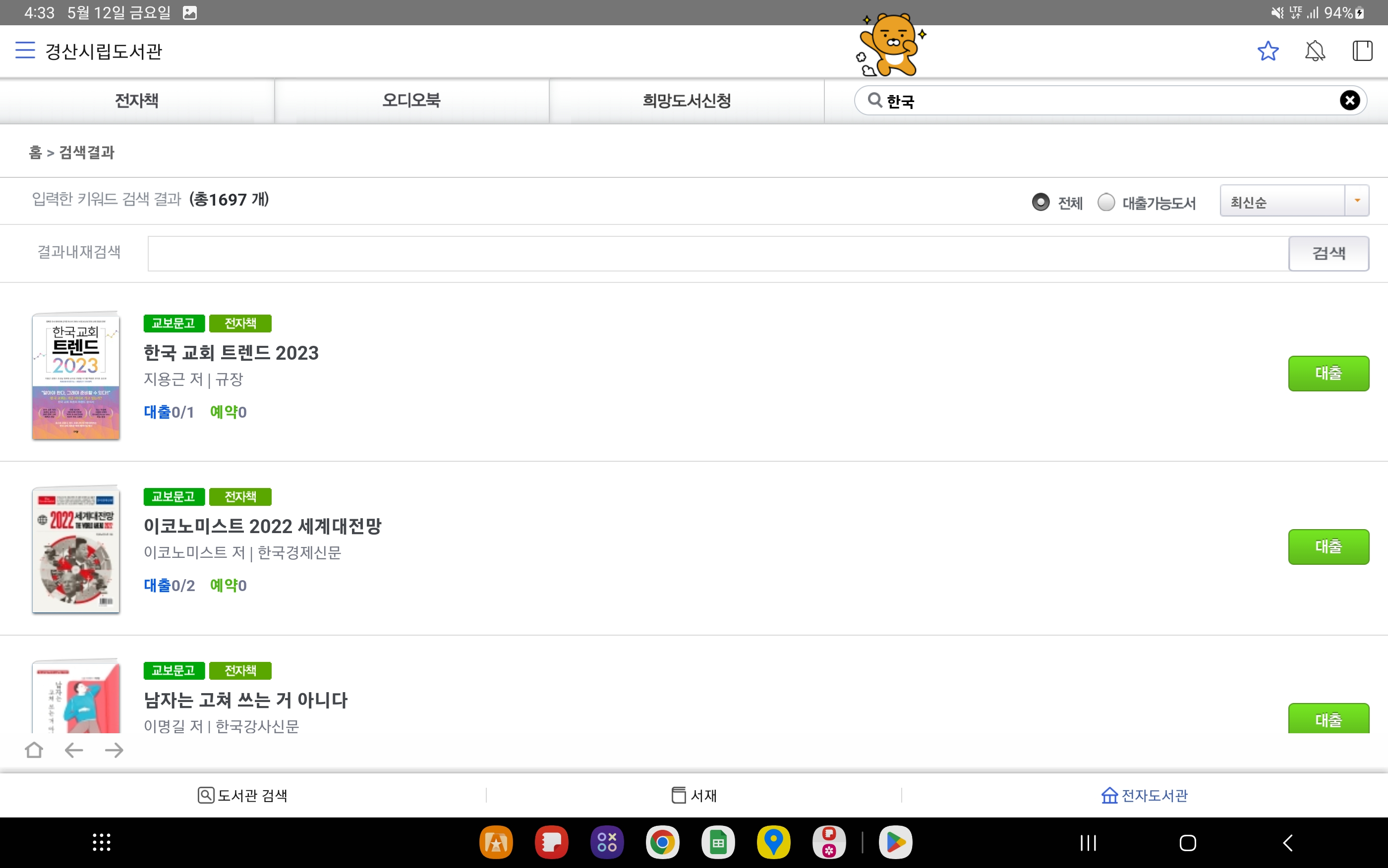
Task: Switch to the 오디오북 tab
Action: (411, 101)
